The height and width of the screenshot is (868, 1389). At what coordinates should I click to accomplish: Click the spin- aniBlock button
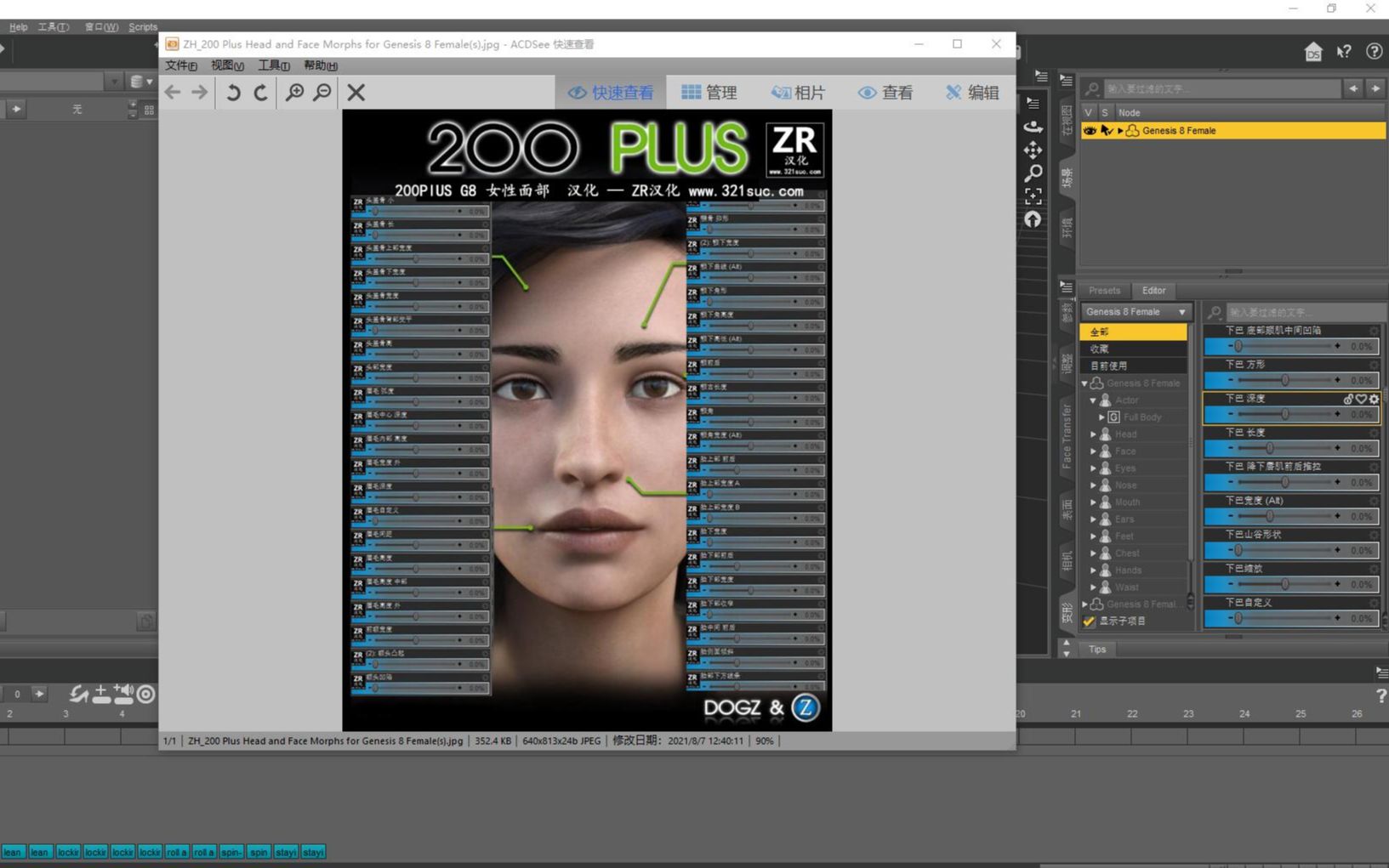click(x=231, y=852)
